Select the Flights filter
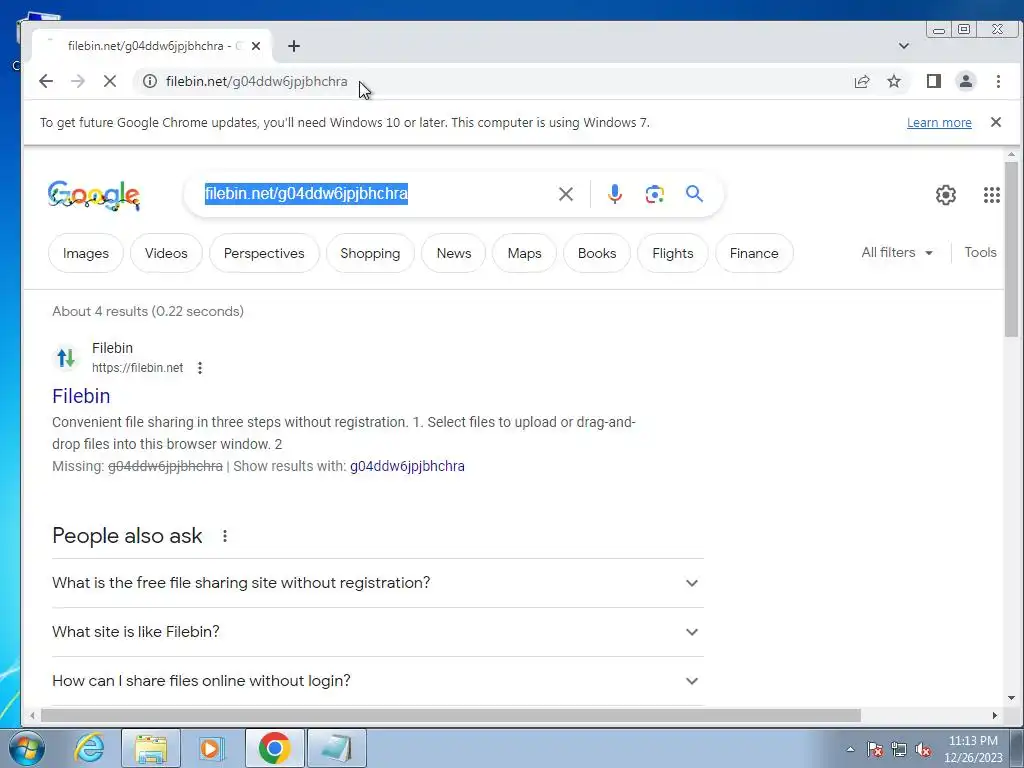 pos(673,253)
